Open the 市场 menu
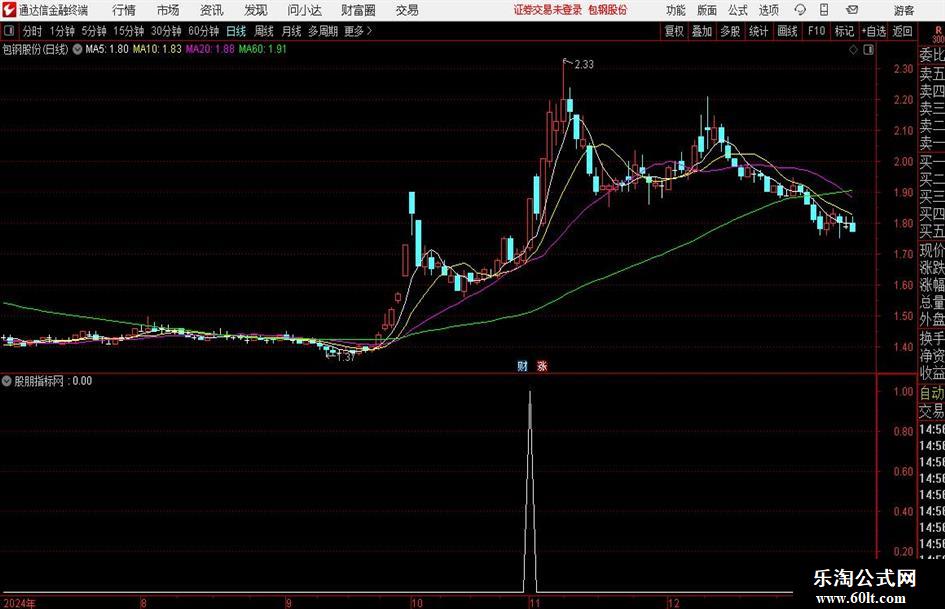Image resolution: width=945 pixels, height=609 pixels. click(168, 10)
